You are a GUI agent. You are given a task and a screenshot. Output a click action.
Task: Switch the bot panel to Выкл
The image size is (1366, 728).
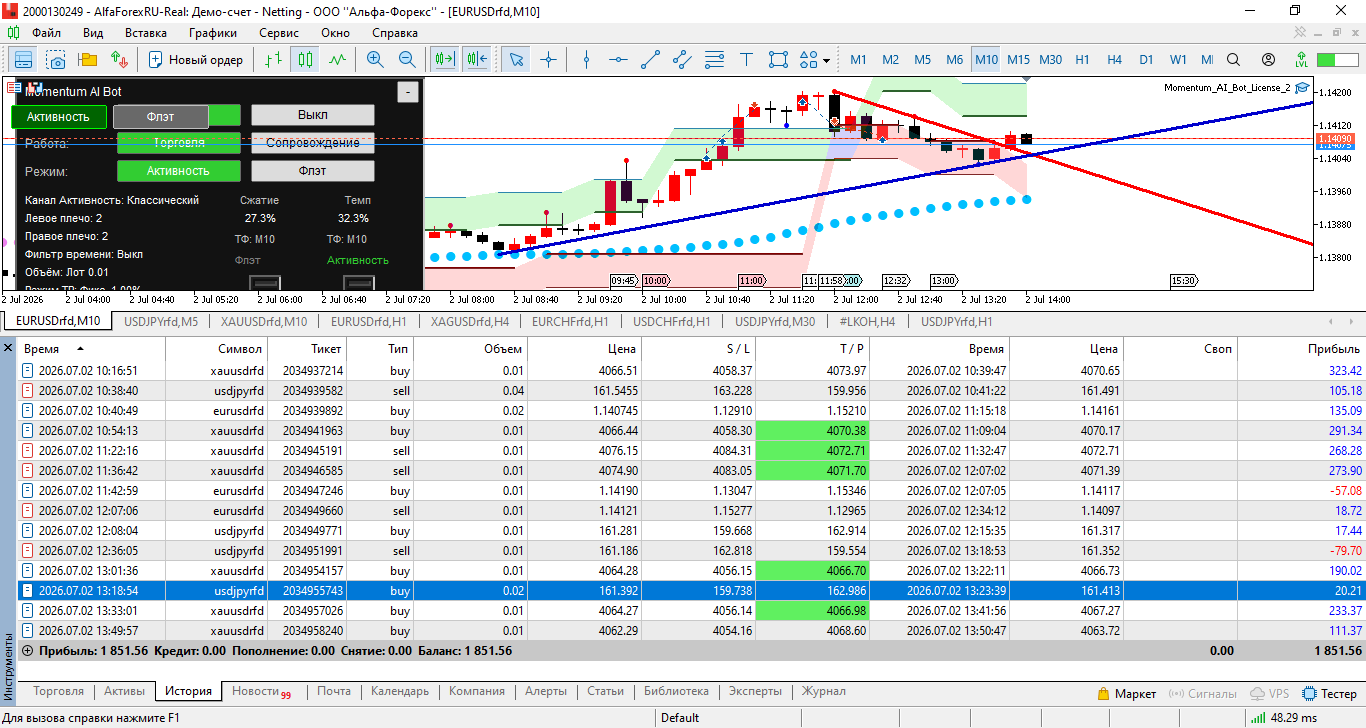pos(312,115)
